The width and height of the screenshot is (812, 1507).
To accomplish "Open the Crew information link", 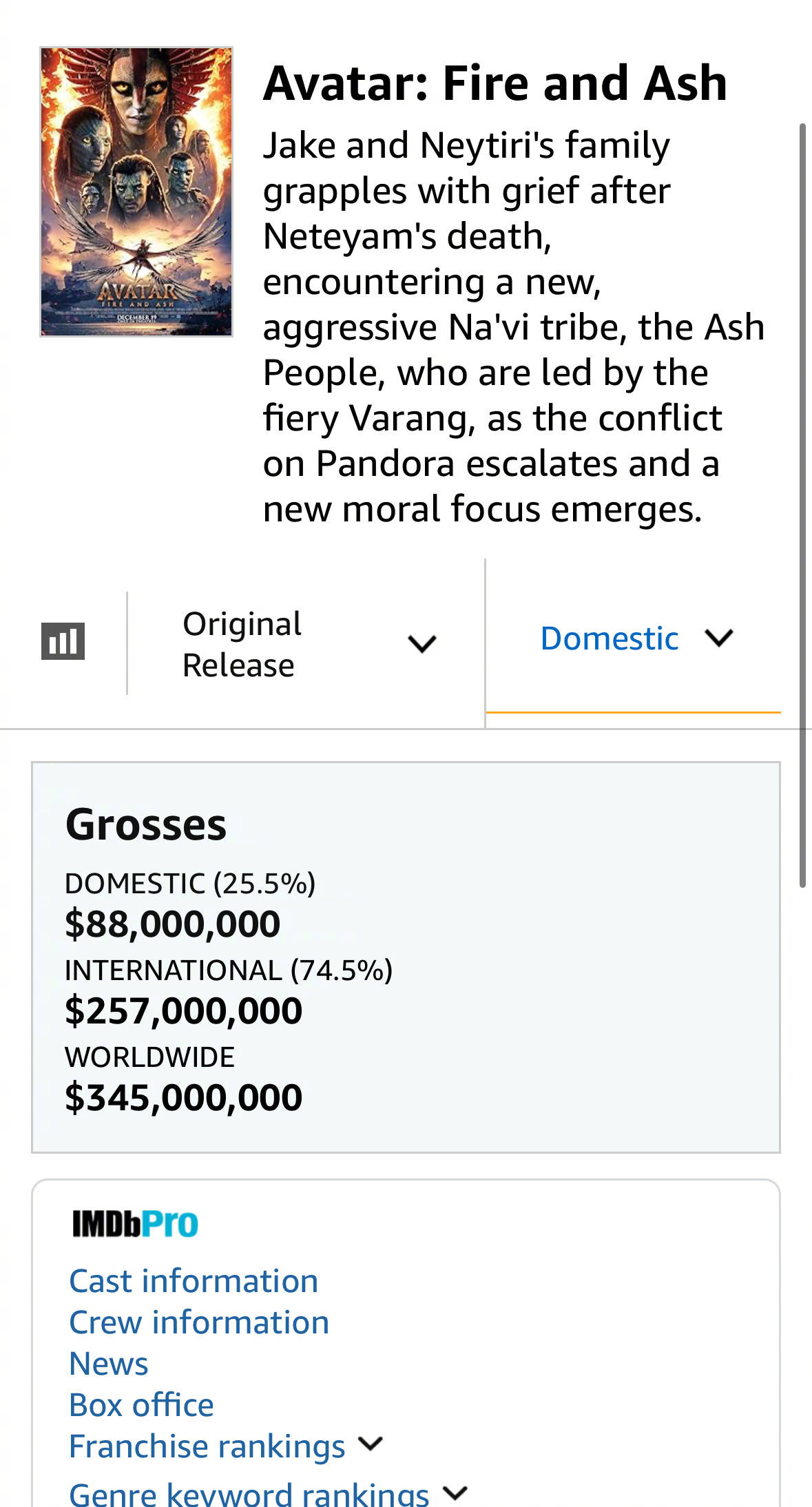I will pyautogui.click(x=199, y=1322).
